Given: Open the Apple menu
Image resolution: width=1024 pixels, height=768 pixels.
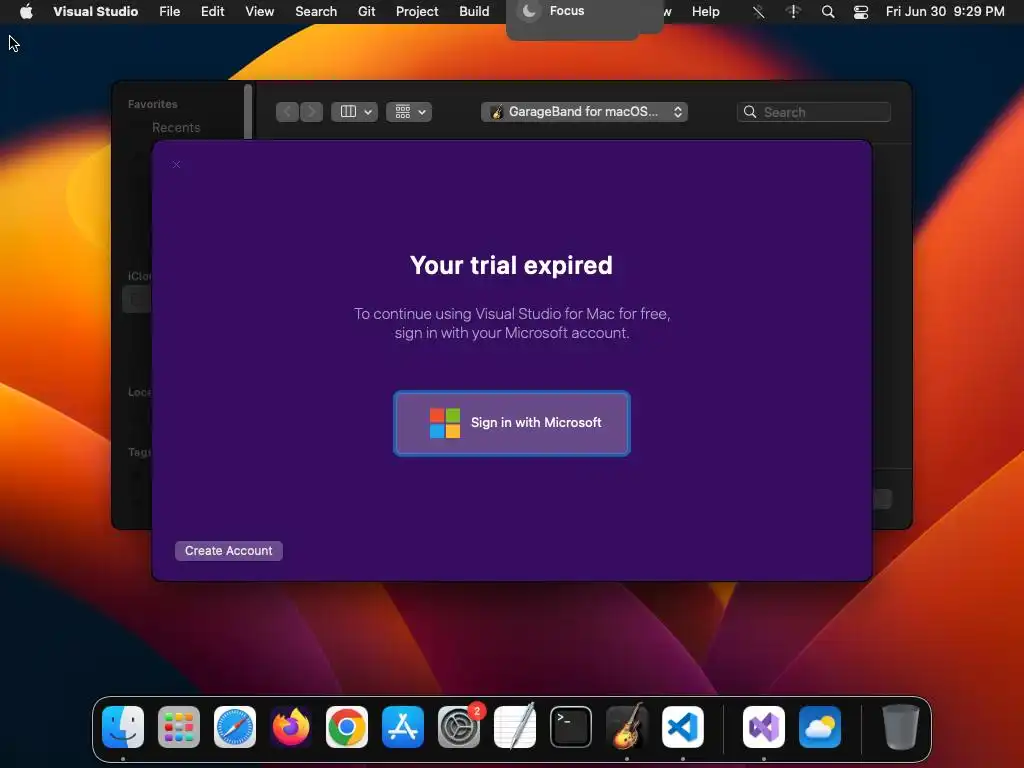Looking at the screenshot, I should pyautogui.click(x=26, y=11).
